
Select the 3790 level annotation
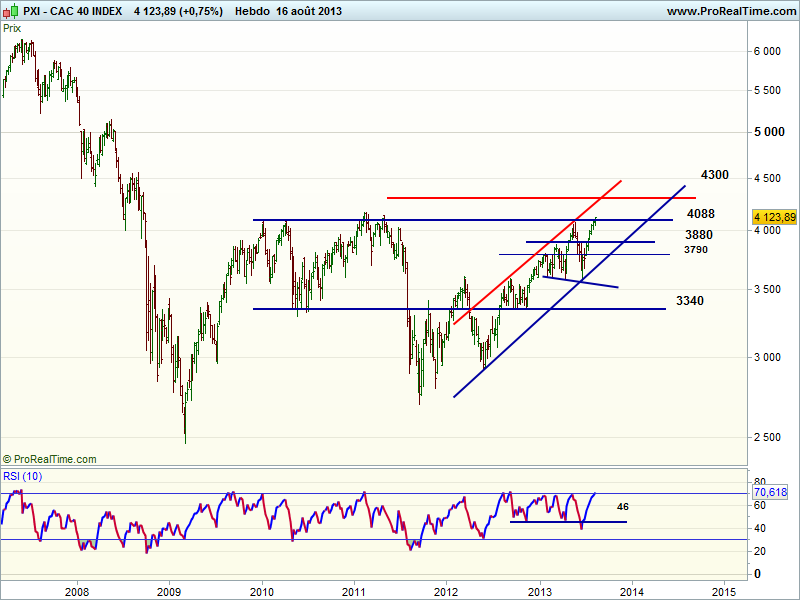(x=696, y=250)
